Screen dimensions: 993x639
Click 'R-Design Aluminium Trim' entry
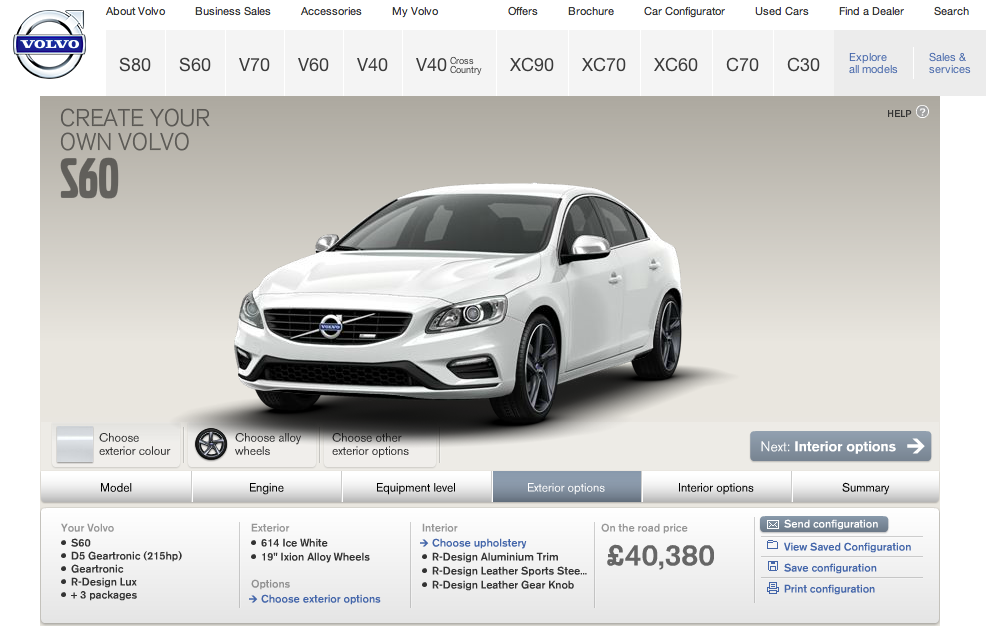tap(495, 557)
